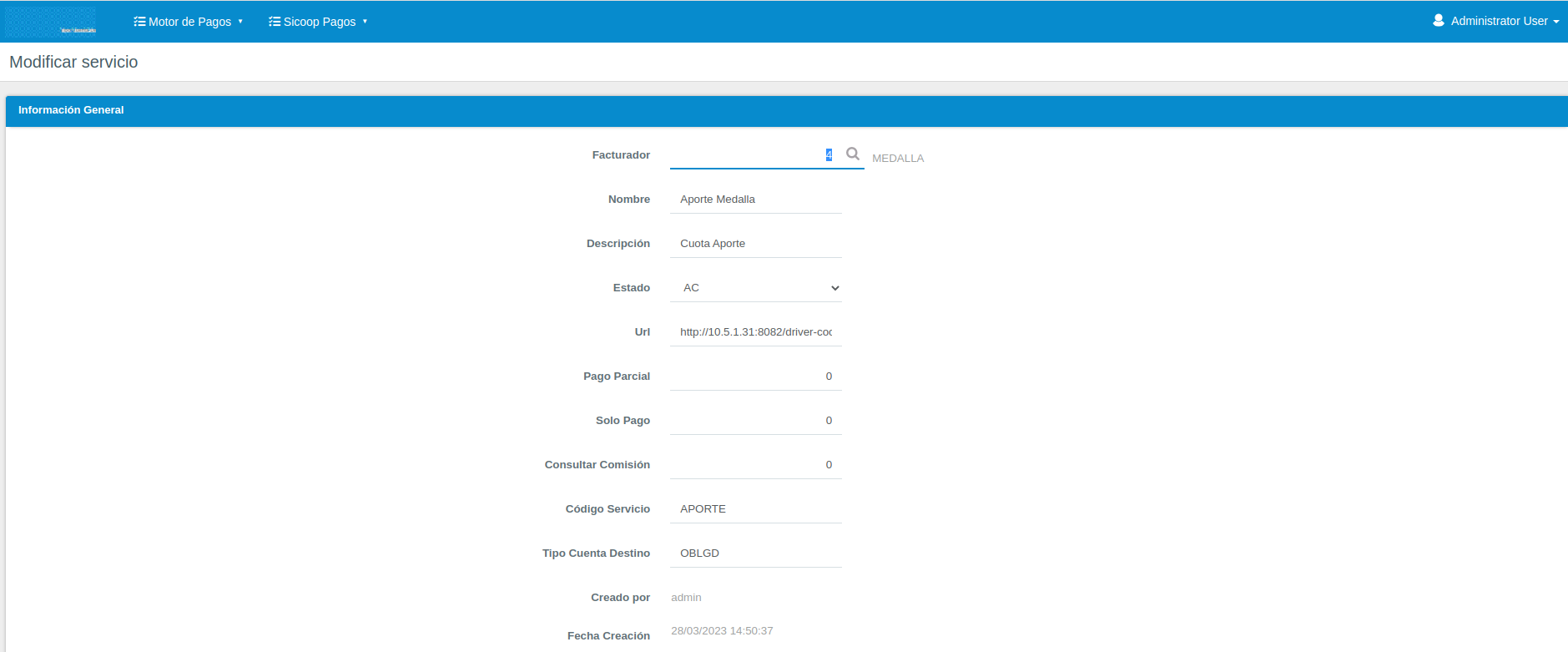Click the Tipo Cuenta Destino field

coord(755,553)
